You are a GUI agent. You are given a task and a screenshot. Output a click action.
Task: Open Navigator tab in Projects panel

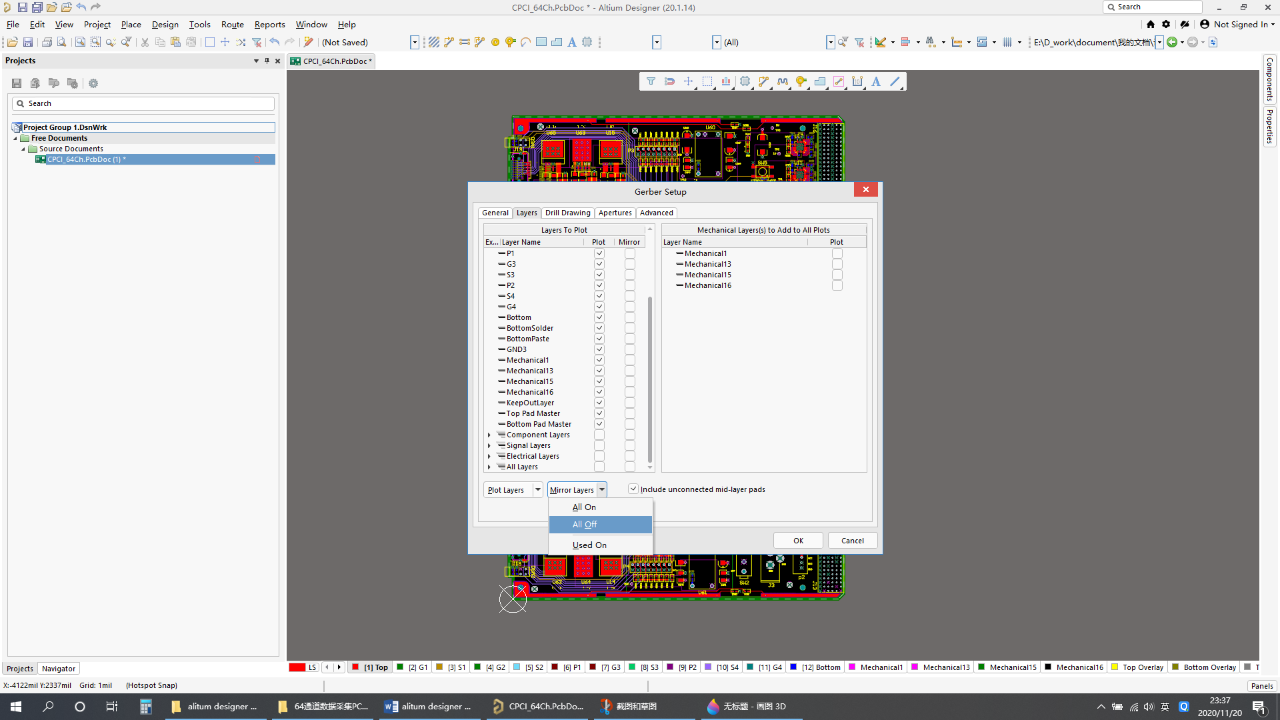tap(58, 668)
